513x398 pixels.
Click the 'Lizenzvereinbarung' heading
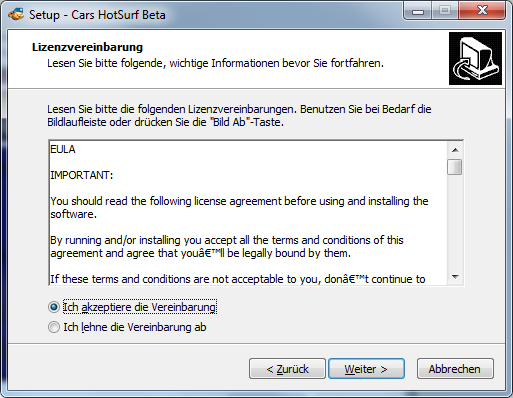(x=87, y=47)
